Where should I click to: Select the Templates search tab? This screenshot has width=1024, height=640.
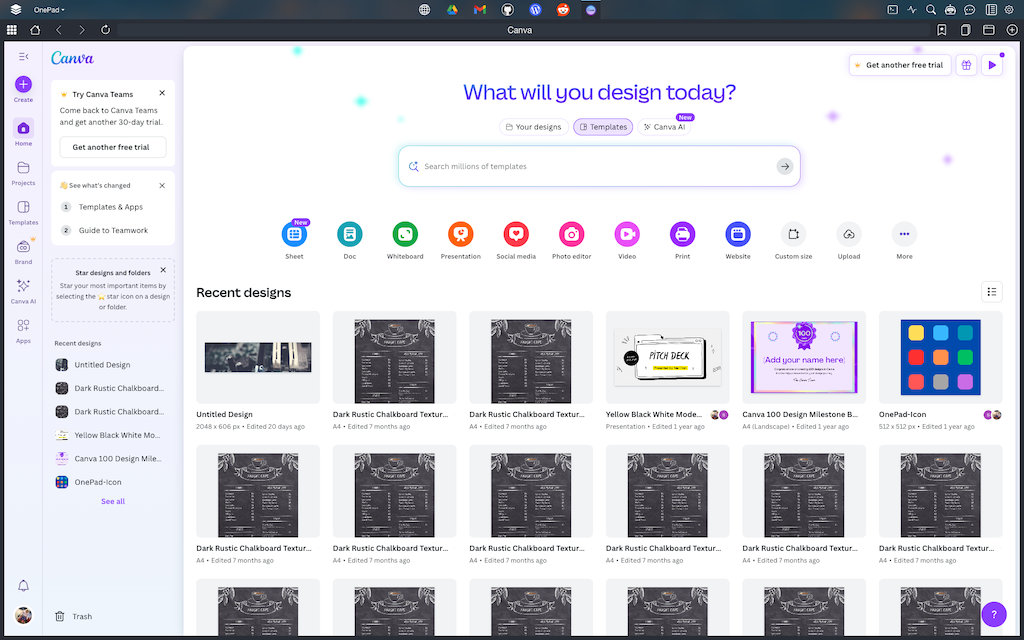[x=603, y=127]
